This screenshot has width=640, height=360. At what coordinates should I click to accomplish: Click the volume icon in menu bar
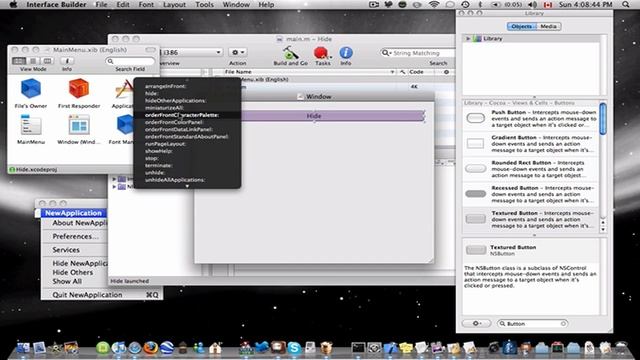[533, 4]
